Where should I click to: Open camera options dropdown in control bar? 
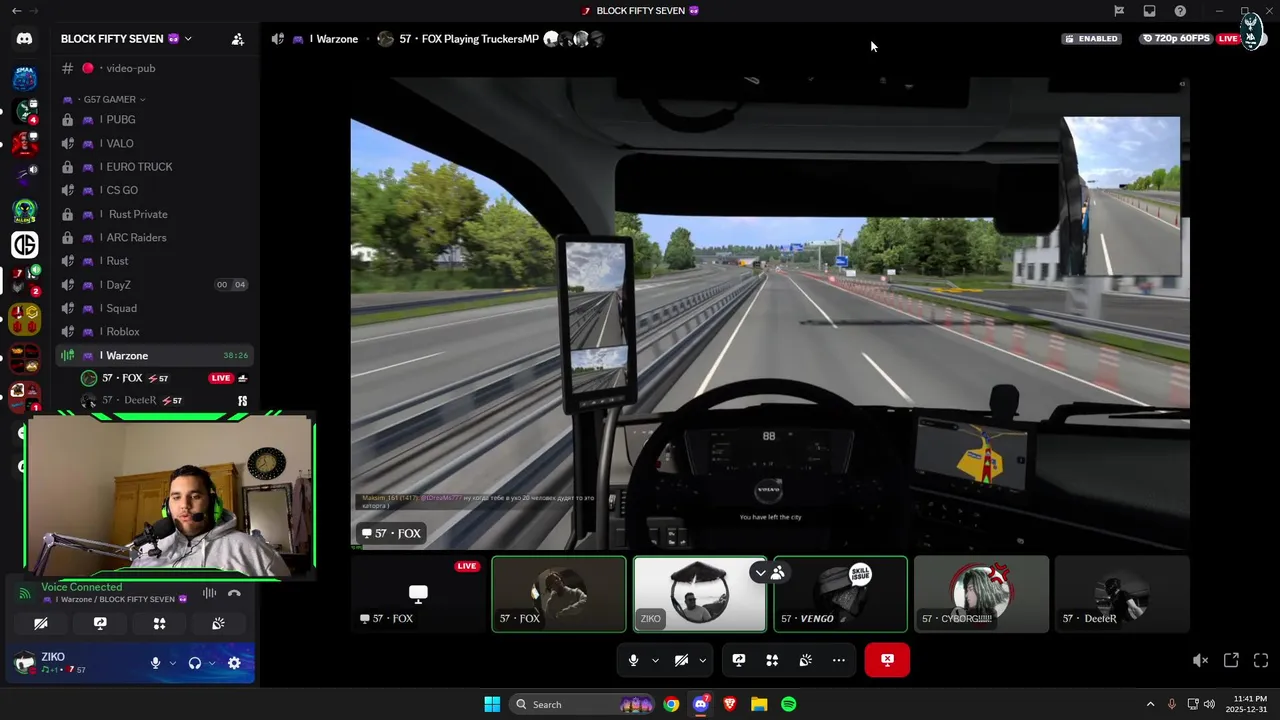point(702,660)
